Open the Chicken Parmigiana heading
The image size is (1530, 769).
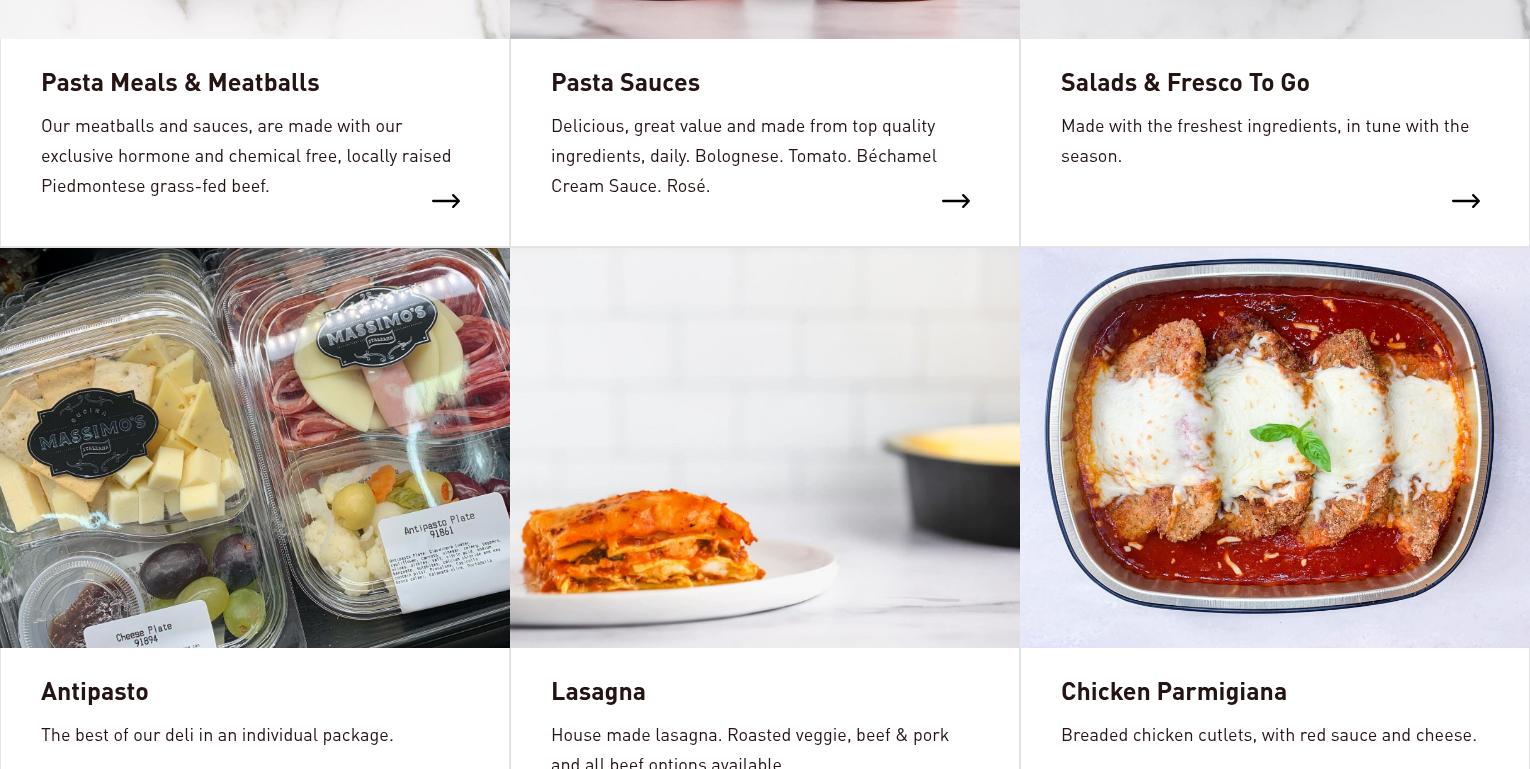(1174, 691)
